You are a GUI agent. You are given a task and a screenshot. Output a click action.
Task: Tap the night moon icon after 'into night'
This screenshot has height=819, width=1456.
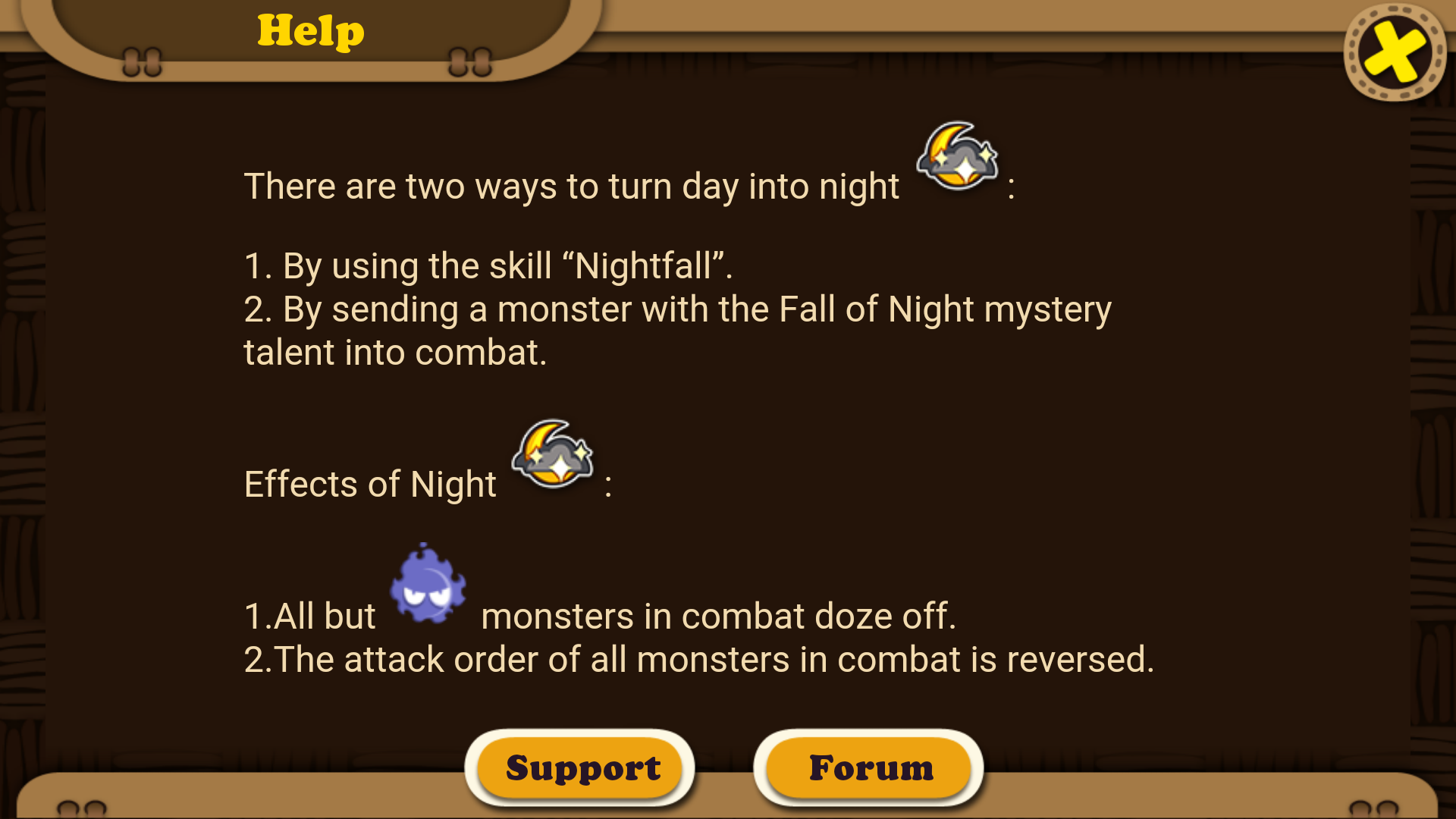click(958, 155)
